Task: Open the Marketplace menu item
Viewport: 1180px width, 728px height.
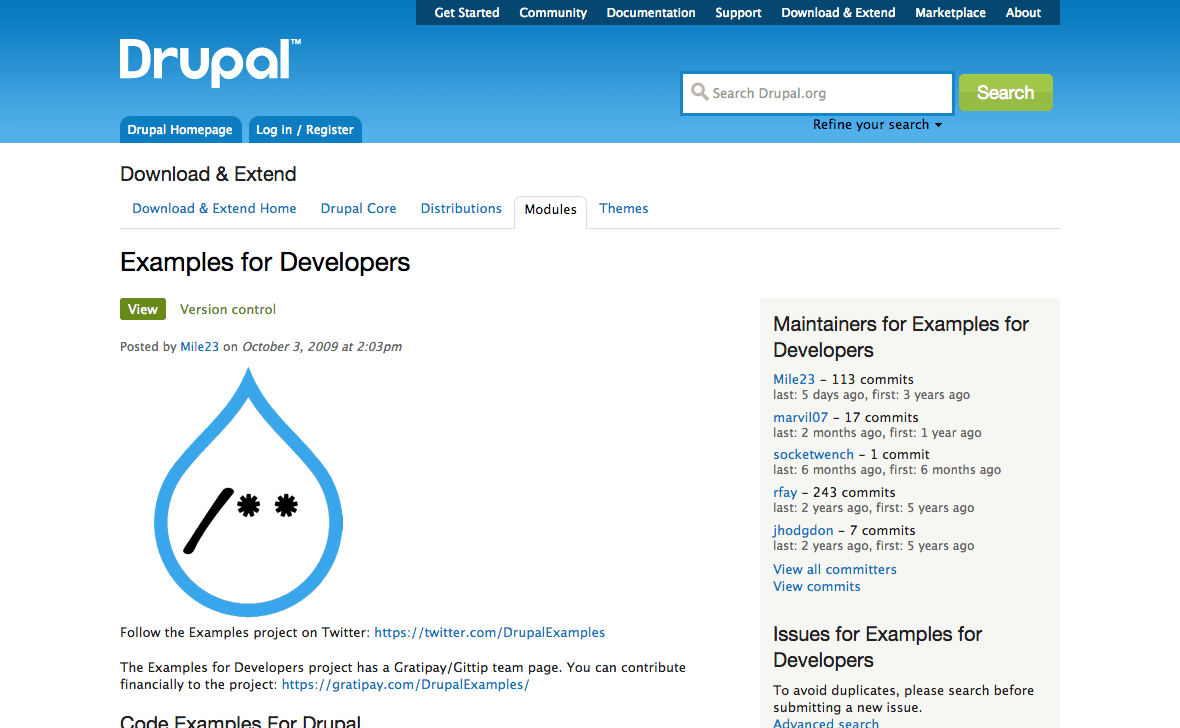Action: [x=950, y=13]
